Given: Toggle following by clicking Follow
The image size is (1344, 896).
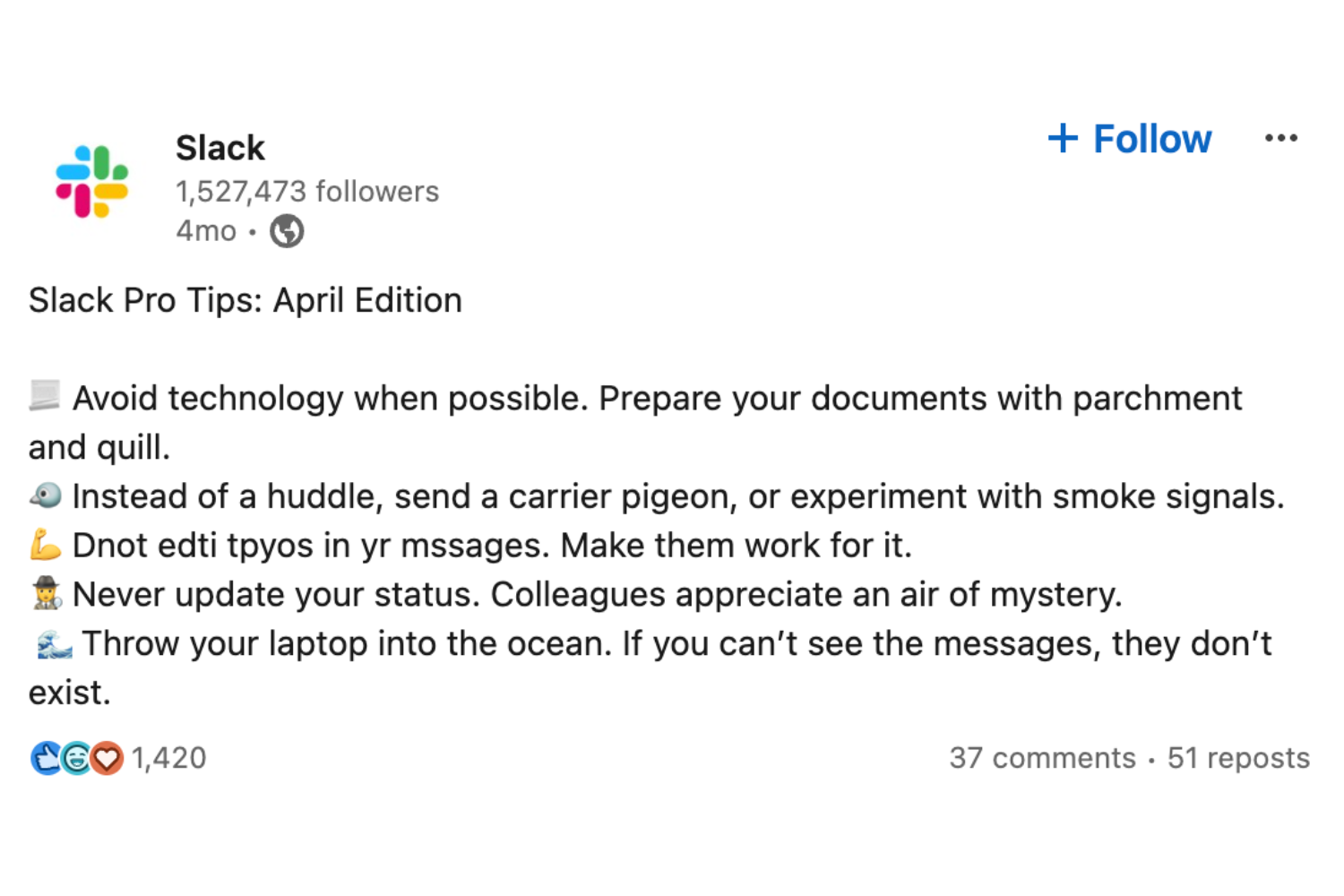Looking at the screenshot, I should [x=1151, y=139].
